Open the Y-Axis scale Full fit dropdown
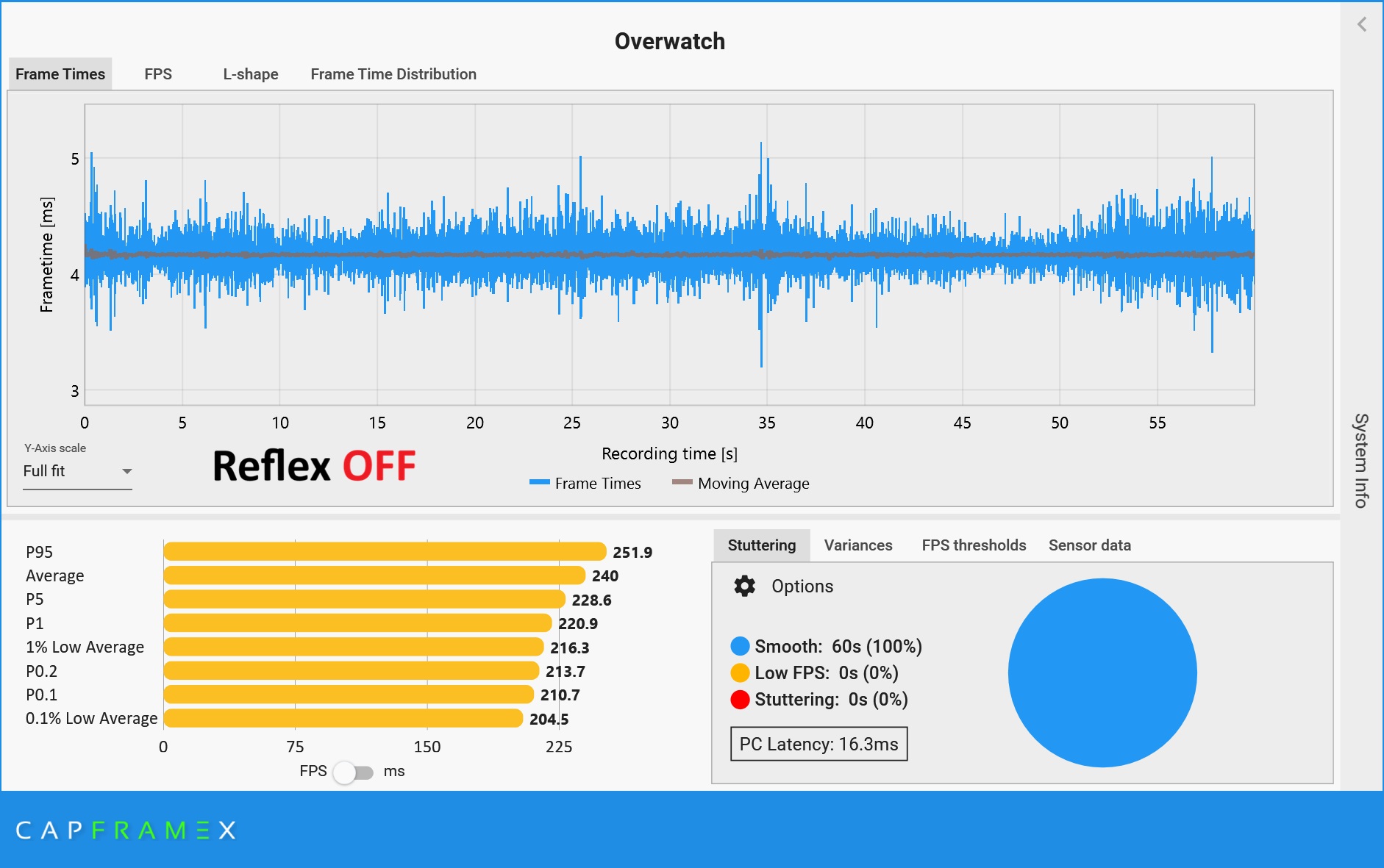 click(77, 471)
